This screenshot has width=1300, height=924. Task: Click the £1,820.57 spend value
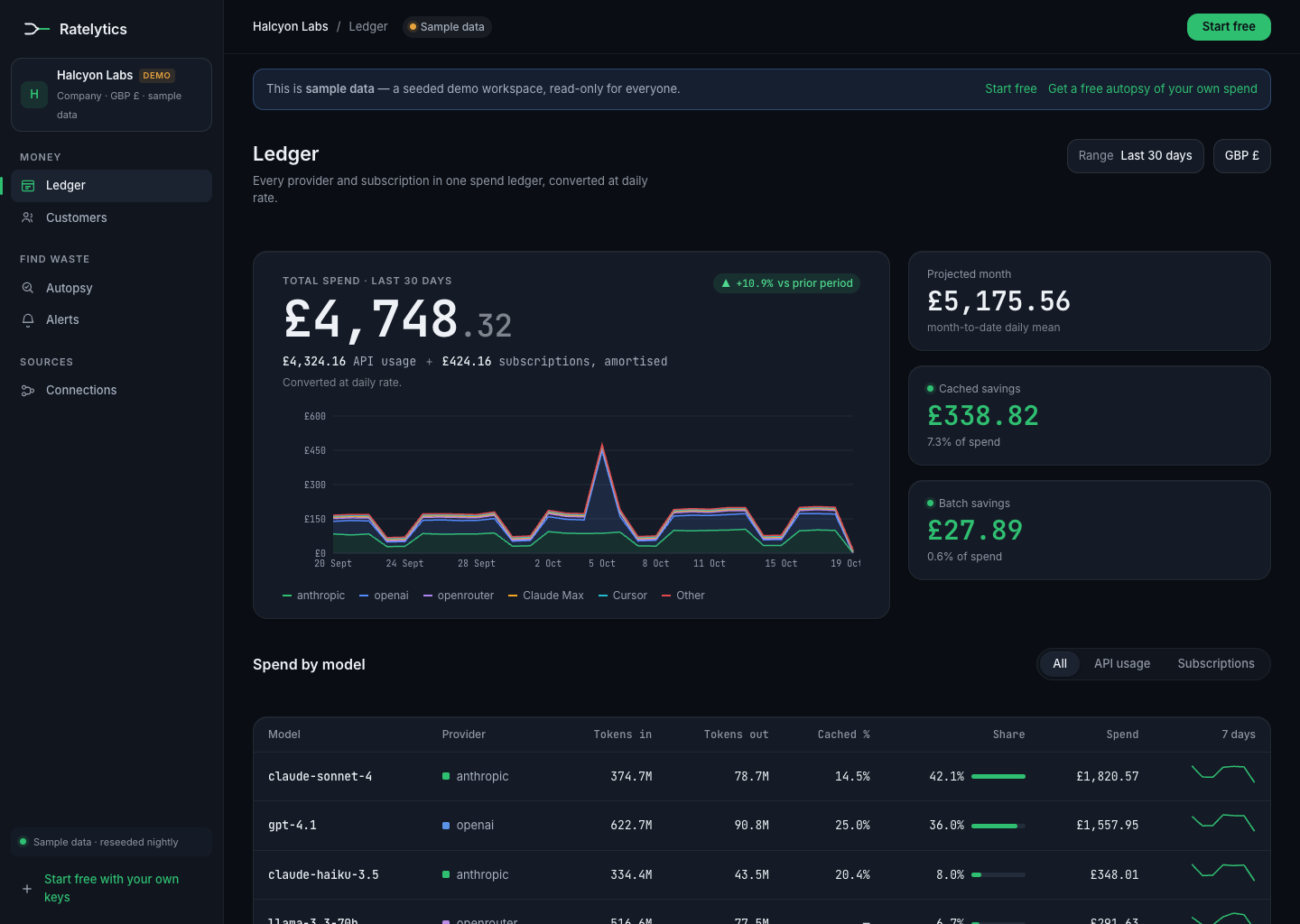point(1108,777)
